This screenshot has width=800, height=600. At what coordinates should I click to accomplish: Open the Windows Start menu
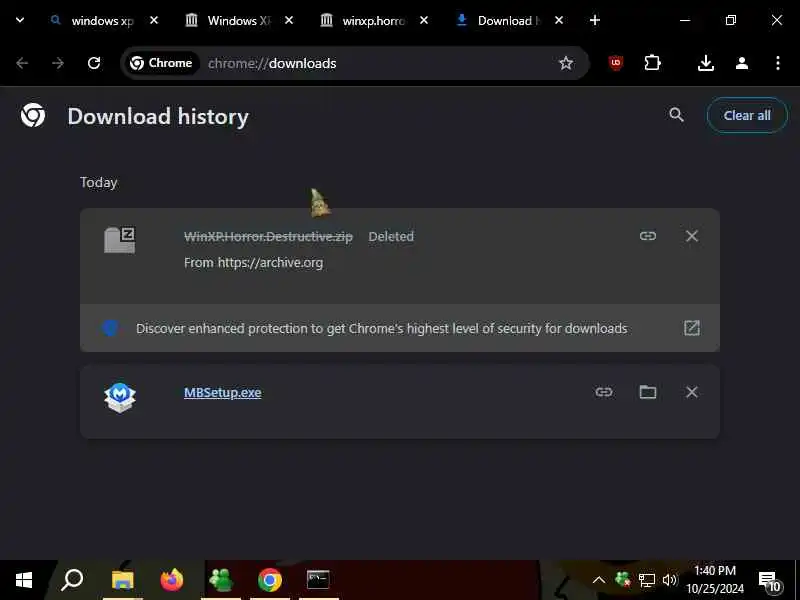(x=24, y=580)
